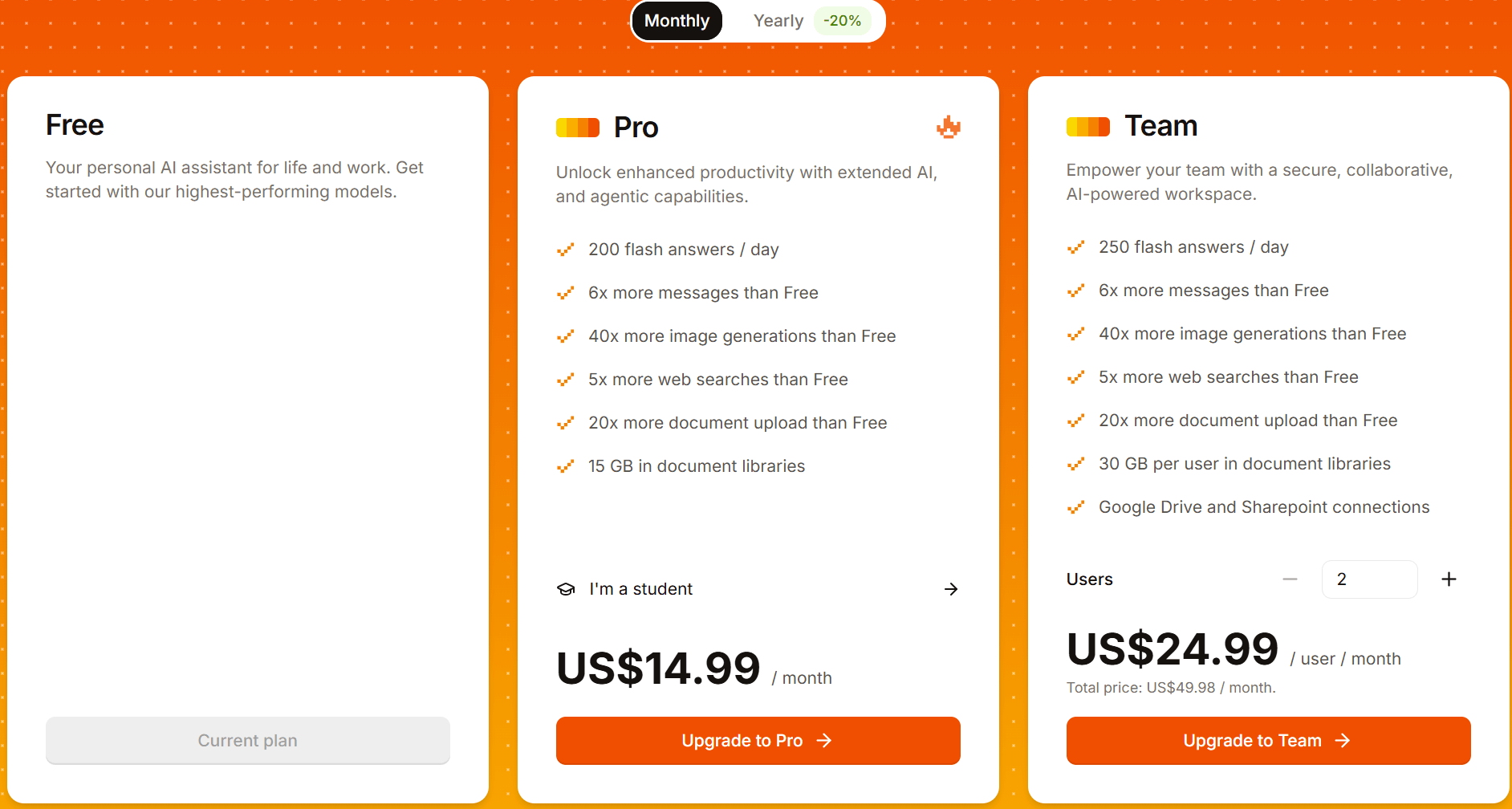
Task: Click the Upgrade to Pro button
Action: [x=758, y=741]
